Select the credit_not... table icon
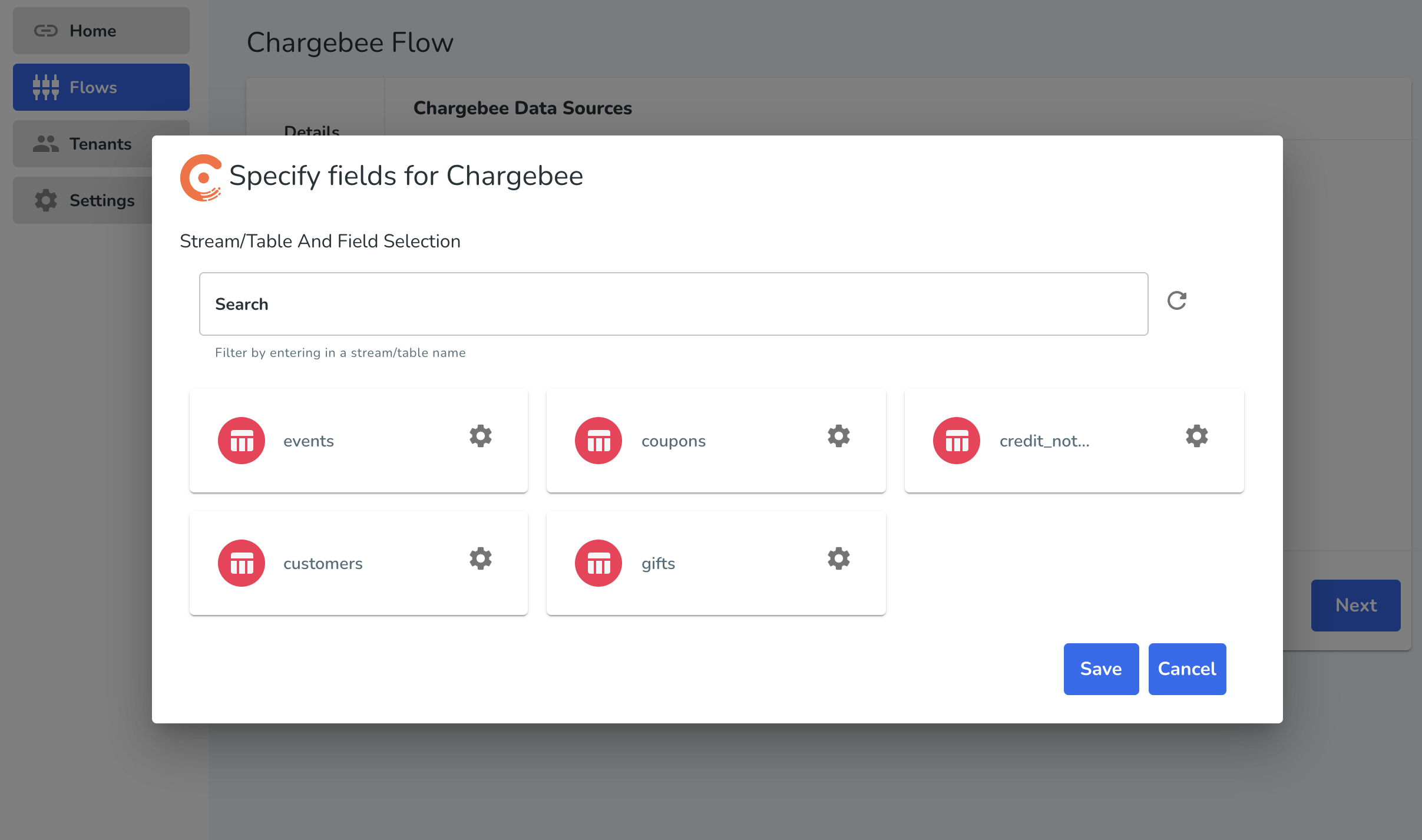Image resolution: width=1422 pixels, height=840 pixels. [957, 441]
